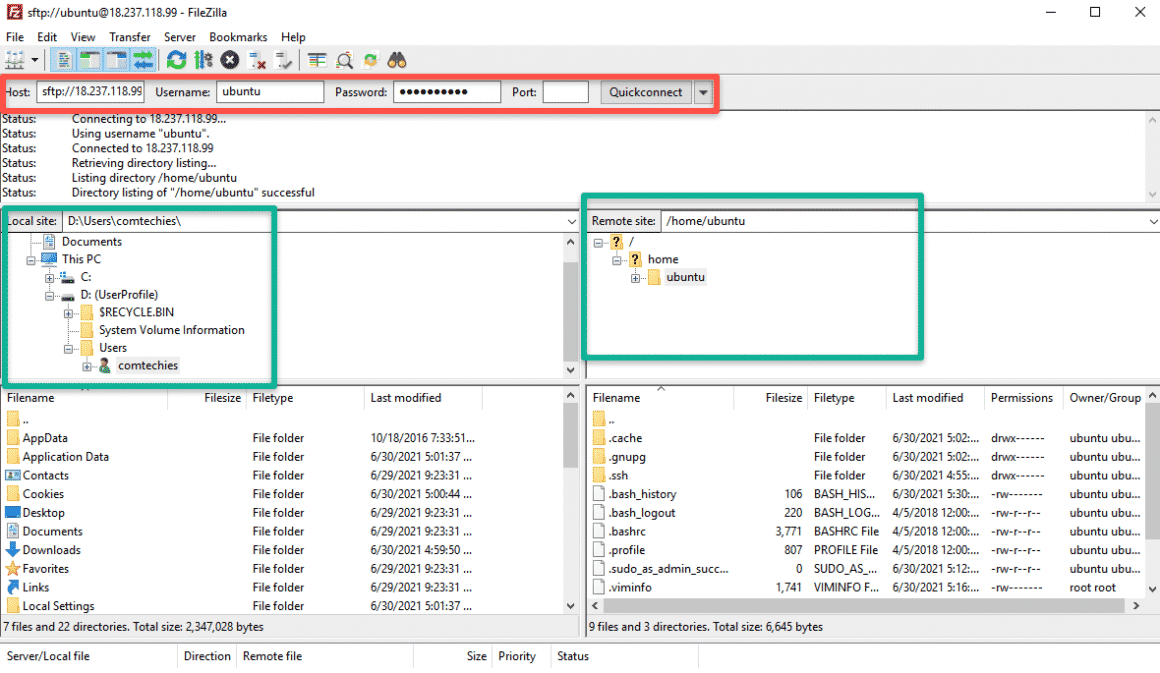Select the .cache remote folder icon

[599, 438]
